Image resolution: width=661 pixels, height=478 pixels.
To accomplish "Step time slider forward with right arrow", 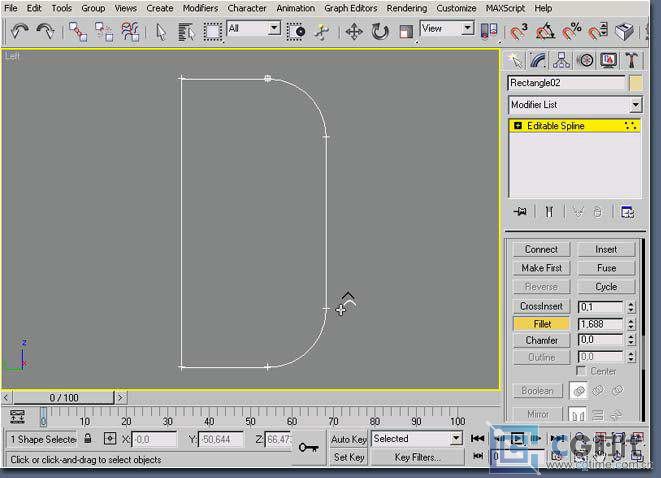I will [x=120, y=397].
